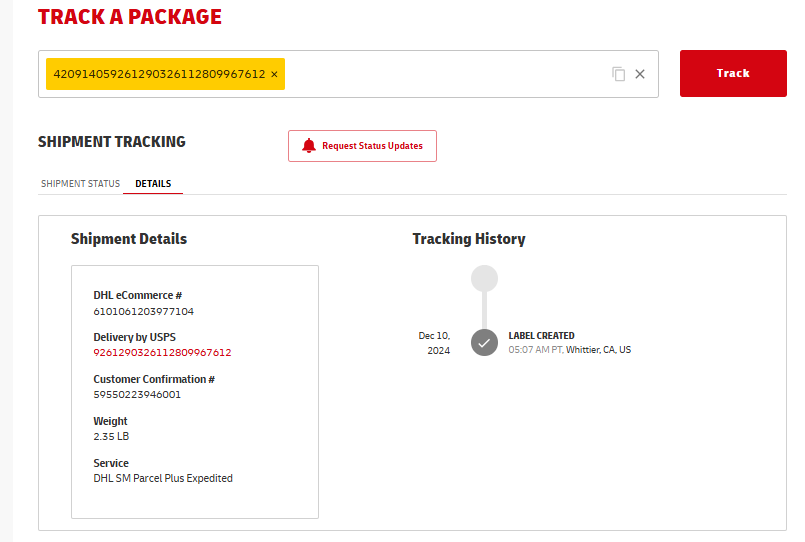The image size is (805, 542).
Task: Click the Customer Confirmation # label
Action: click(x=154, y=379)
